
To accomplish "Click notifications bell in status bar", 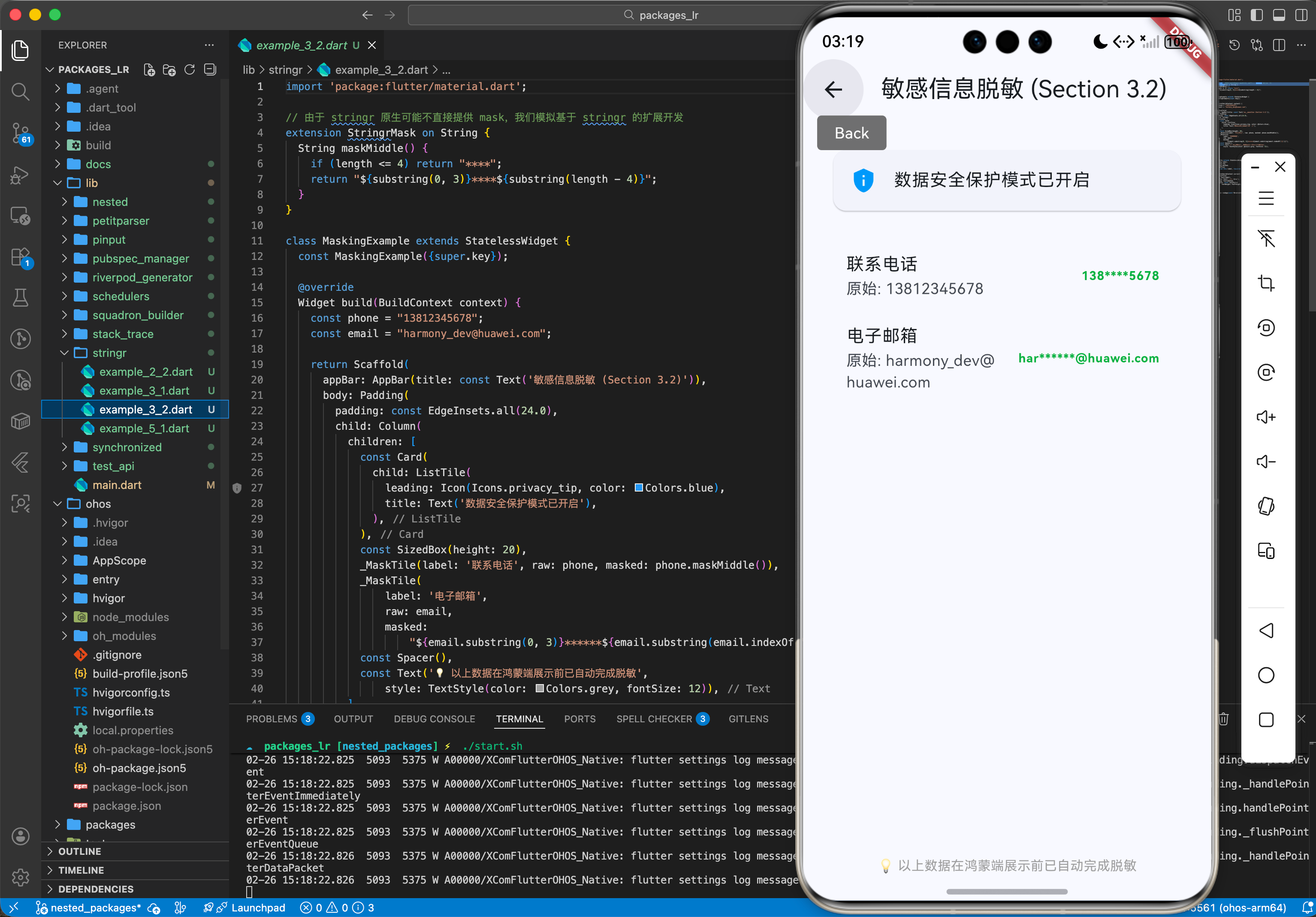I will coord(1307,908).
